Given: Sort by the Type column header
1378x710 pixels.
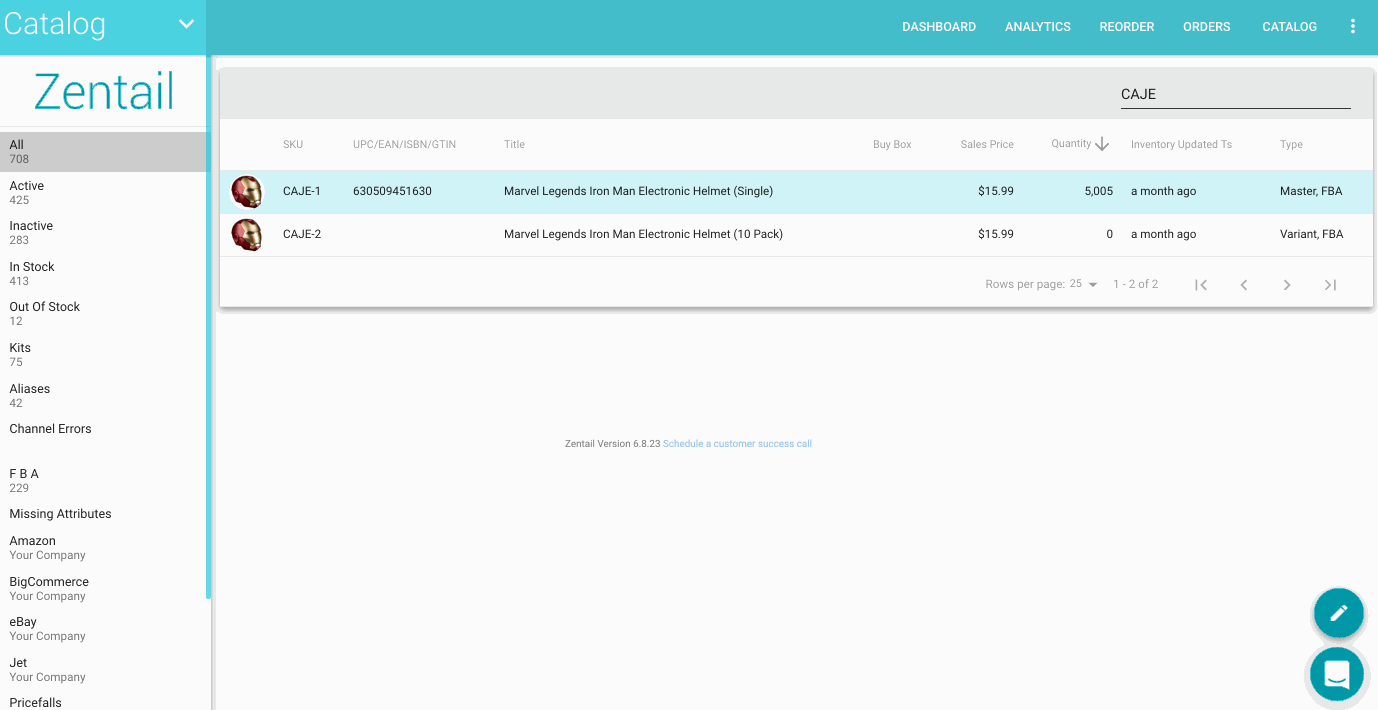Looking at the screenshot, I should tap(1291, 145).
